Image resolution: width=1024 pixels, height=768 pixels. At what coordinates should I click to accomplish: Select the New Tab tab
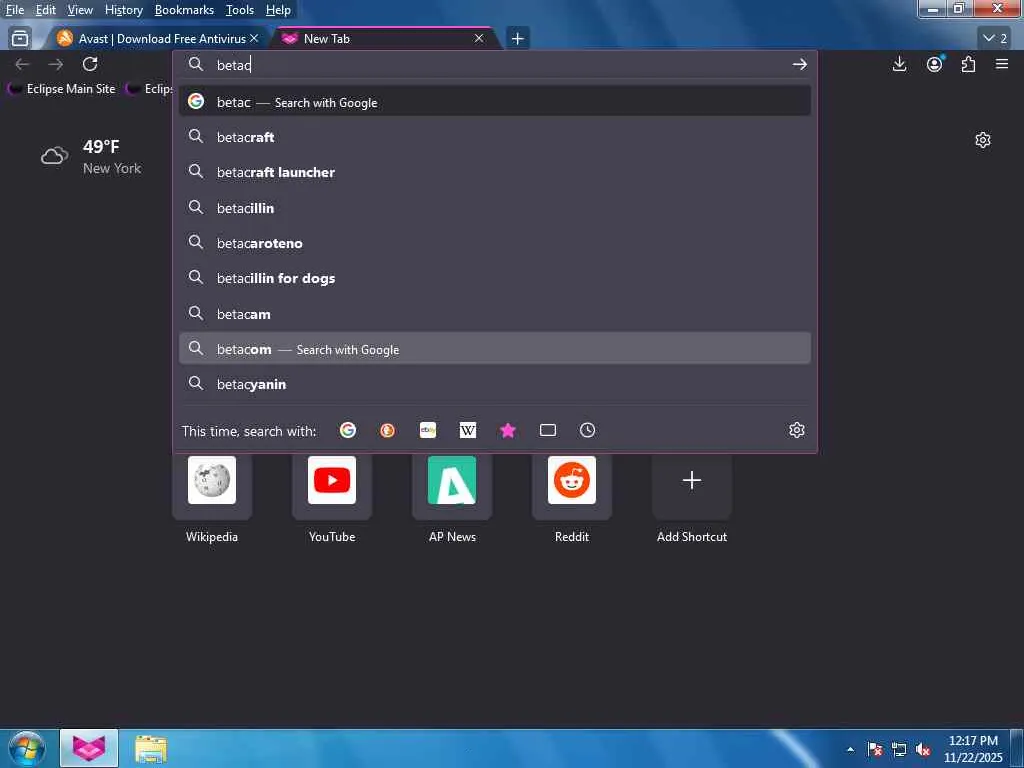[x=385, y=39]
